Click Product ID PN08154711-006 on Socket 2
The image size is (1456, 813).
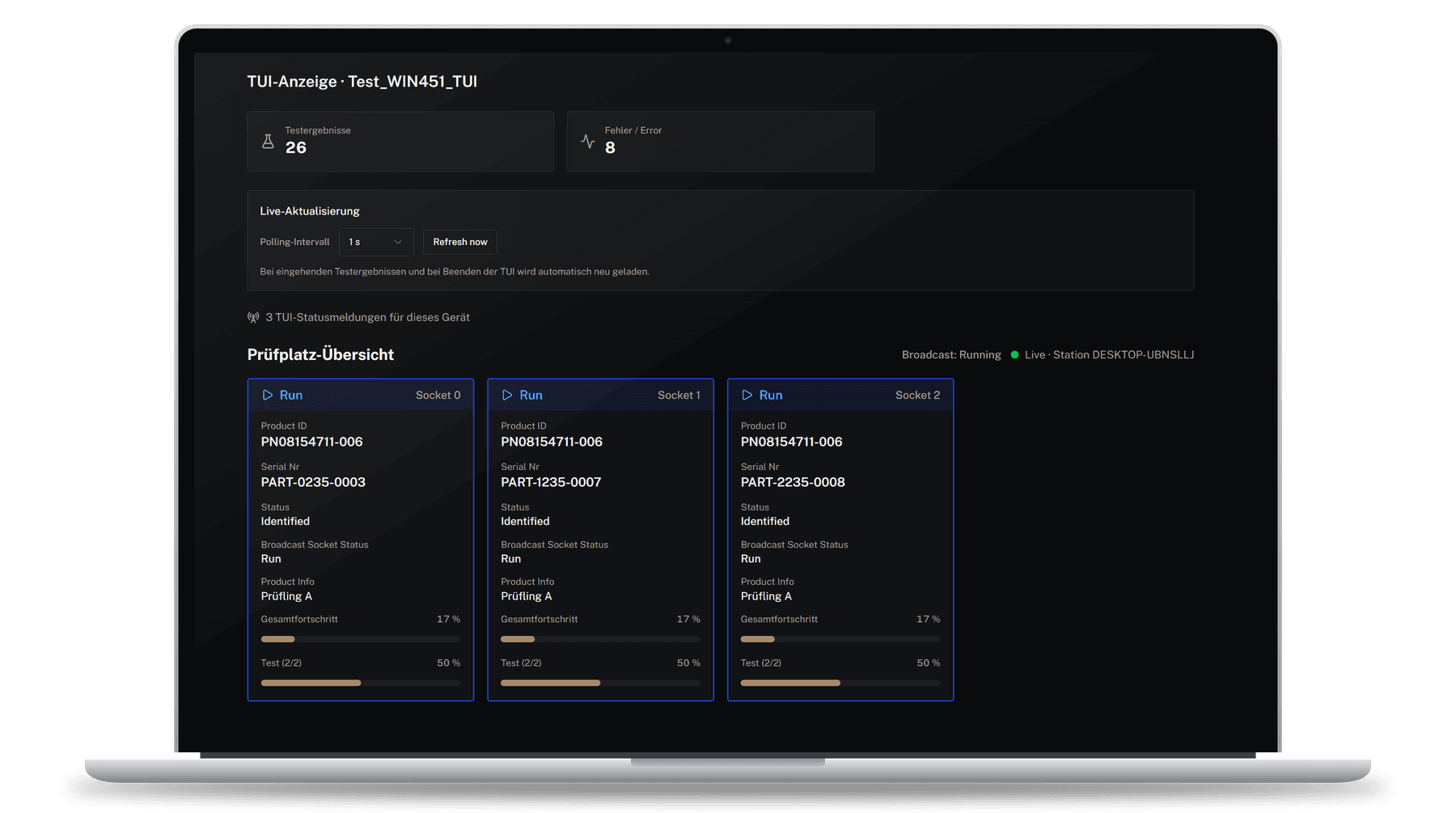point(791,442)
